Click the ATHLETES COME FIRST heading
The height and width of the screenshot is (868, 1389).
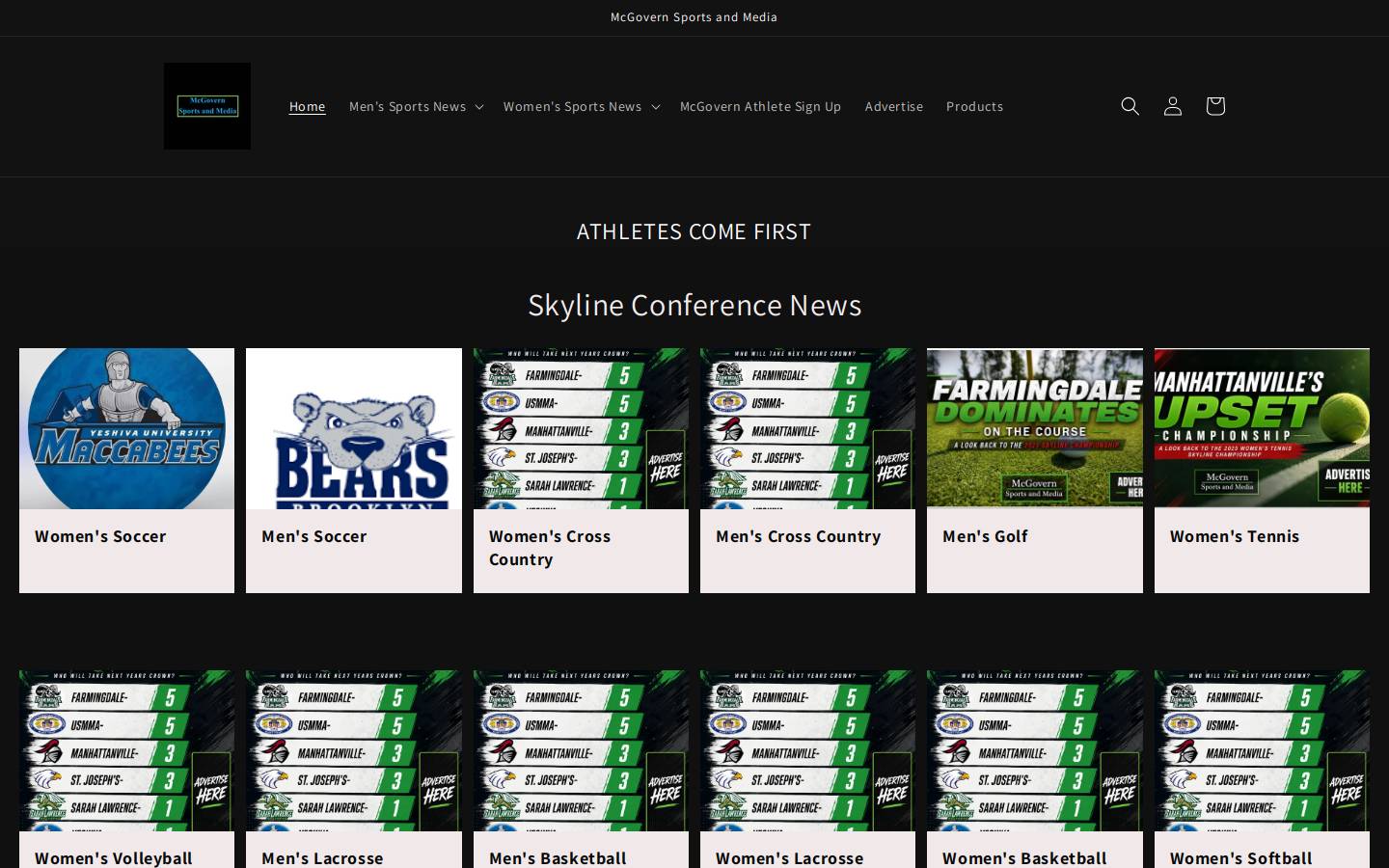coord(694,231)
